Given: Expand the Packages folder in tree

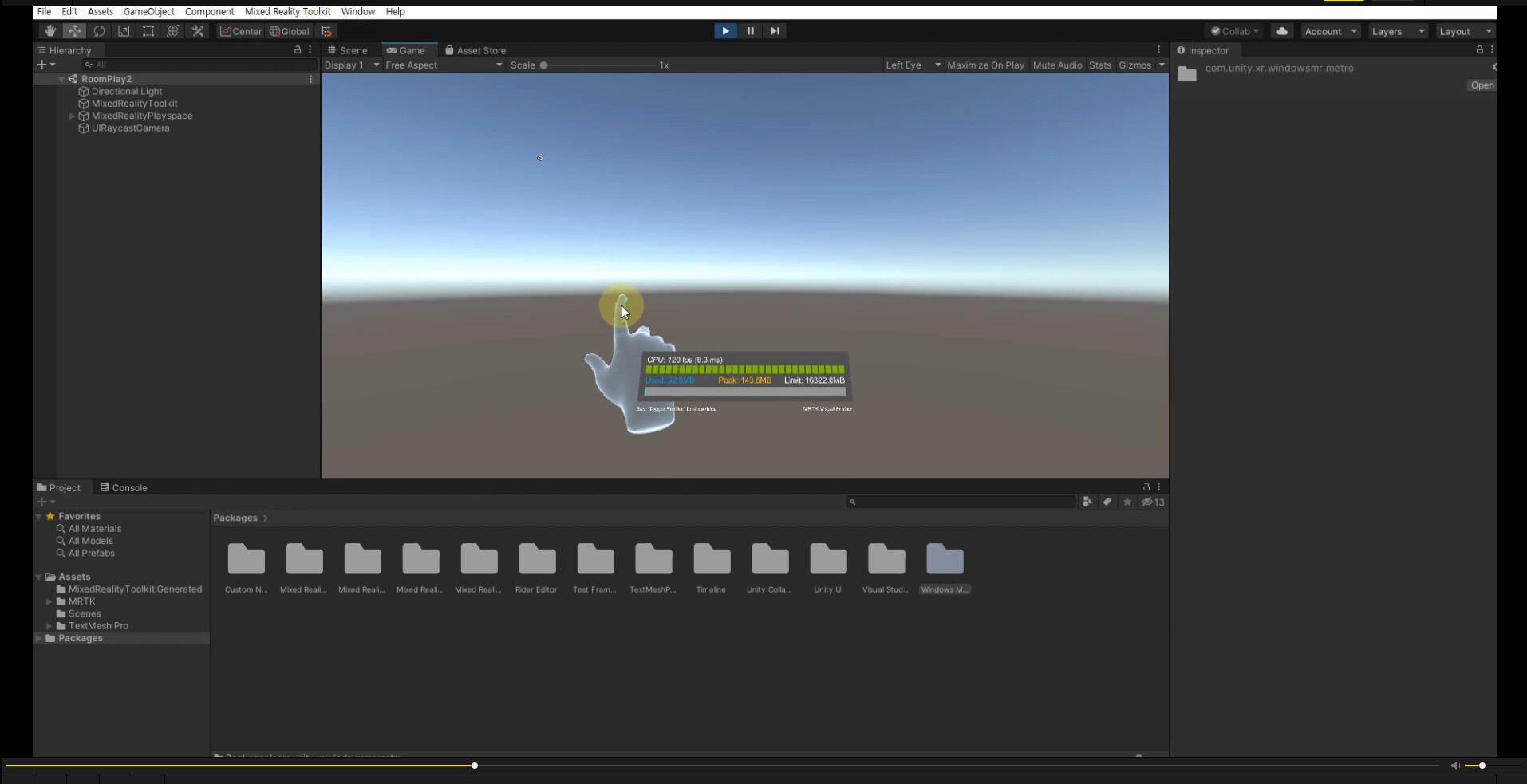Looking at the screenshot, I should click(x=38, y=638).
